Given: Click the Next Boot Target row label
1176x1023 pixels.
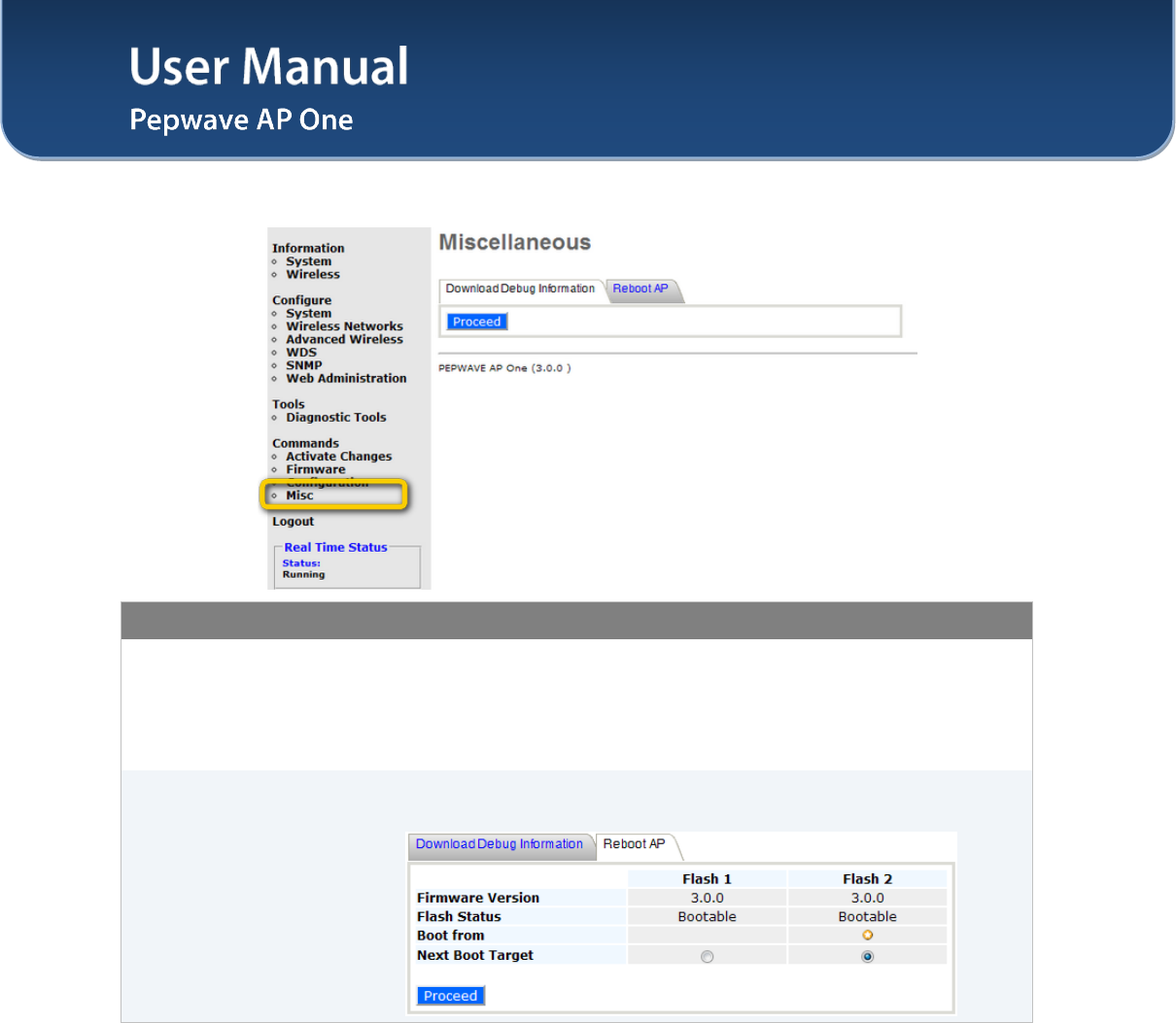Looking at the screenshot, I should 475,956.
